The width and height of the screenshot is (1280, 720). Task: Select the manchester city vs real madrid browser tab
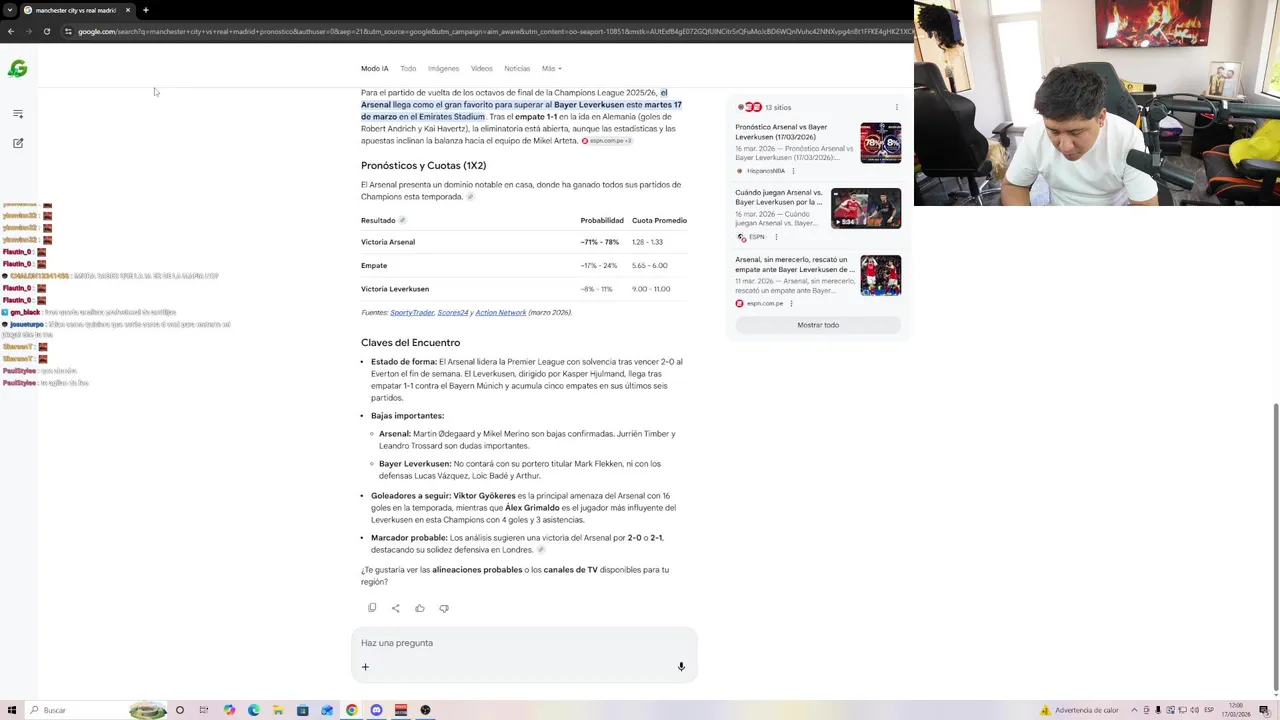point(76,10)
